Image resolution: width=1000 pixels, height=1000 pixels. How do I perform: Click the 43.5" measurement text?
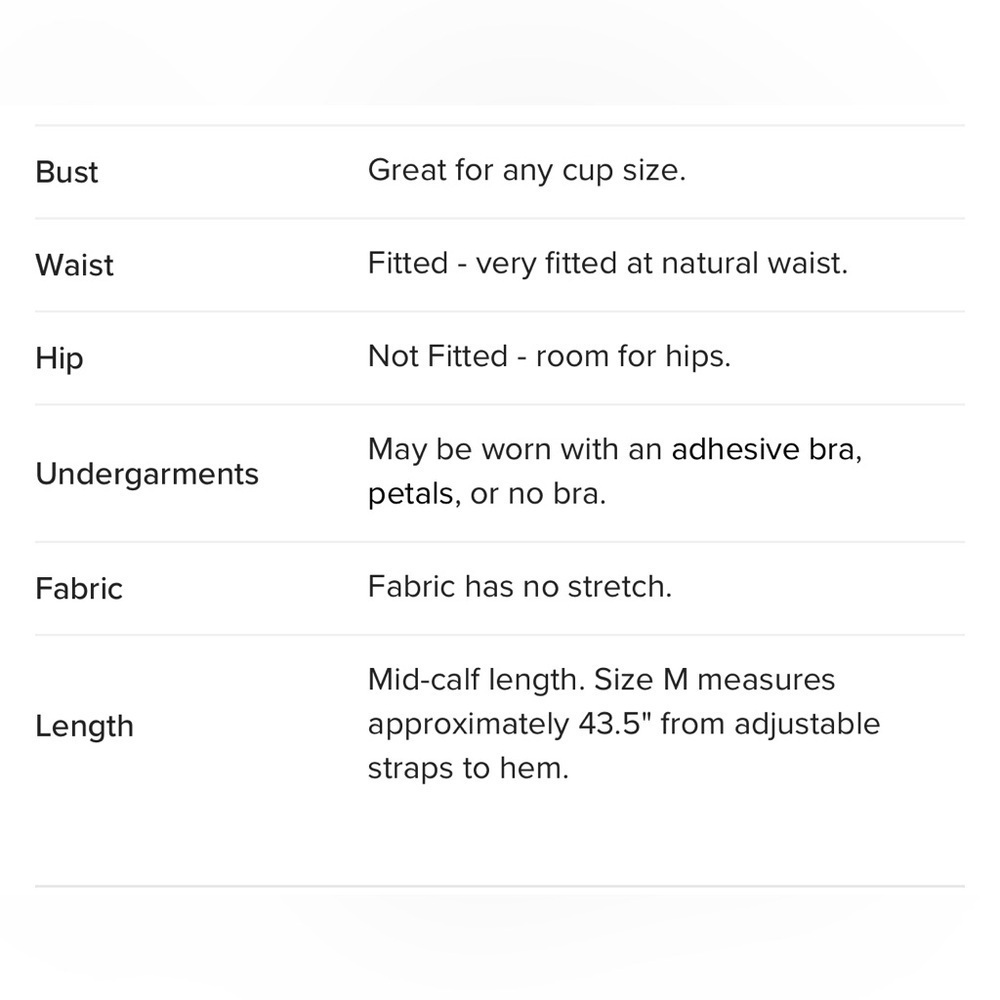[x=615, y=724]
